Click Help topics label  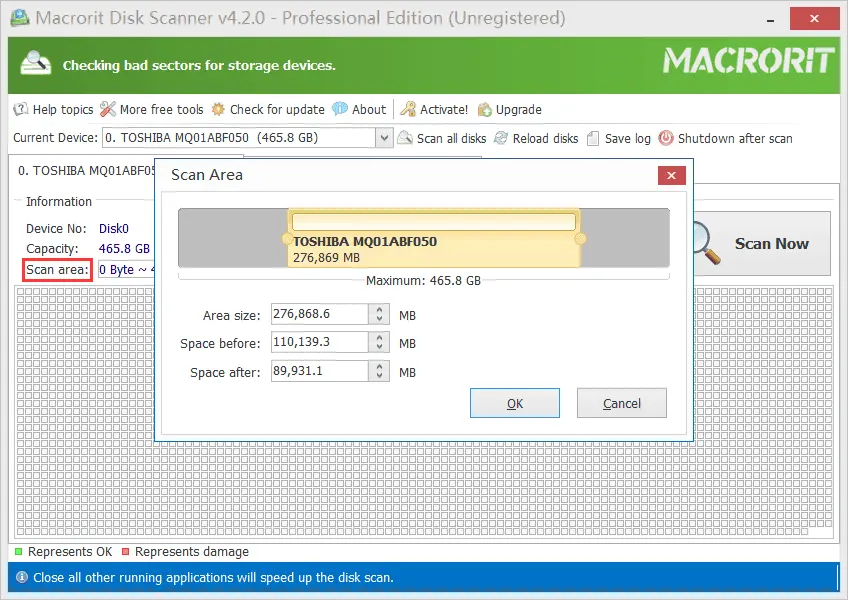63,109
